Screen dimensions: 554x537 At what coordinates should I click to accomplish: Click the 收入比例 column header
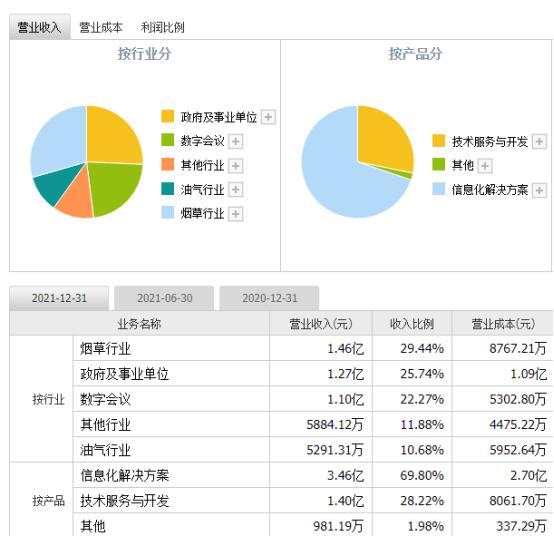(412, 323)
